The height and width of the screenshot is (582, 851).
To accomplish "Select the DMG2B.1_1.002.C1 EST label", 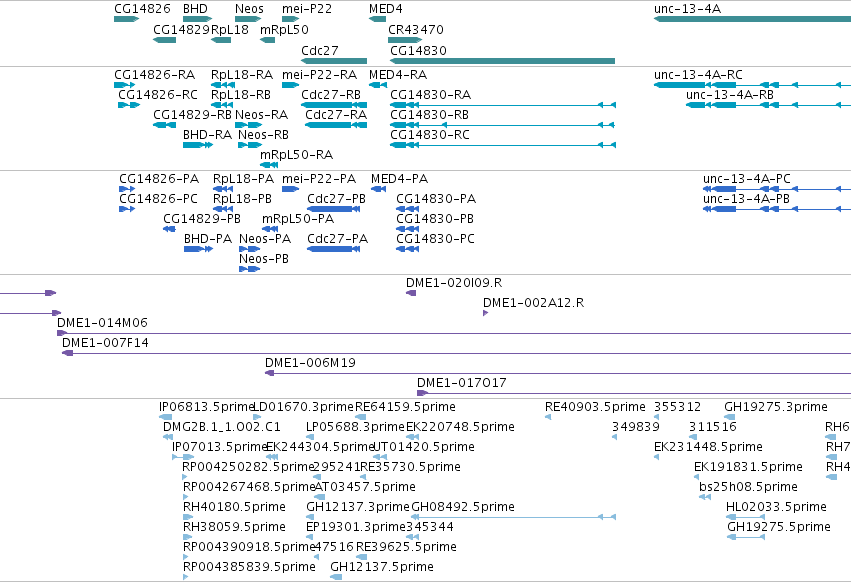I will [221, 427].
